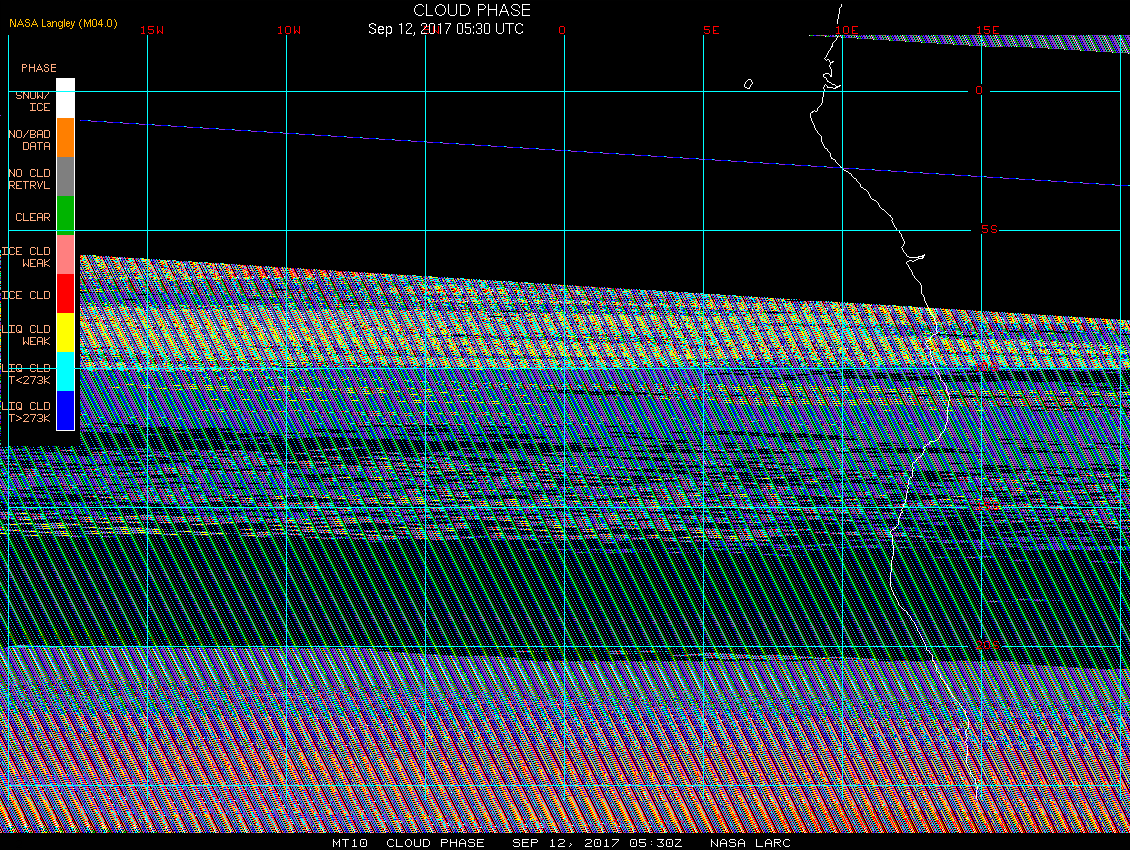Viewport: 1130px width, 850px height.
Task: Click the MT10 text in bottom caption
Action: [x=350, y=843]
